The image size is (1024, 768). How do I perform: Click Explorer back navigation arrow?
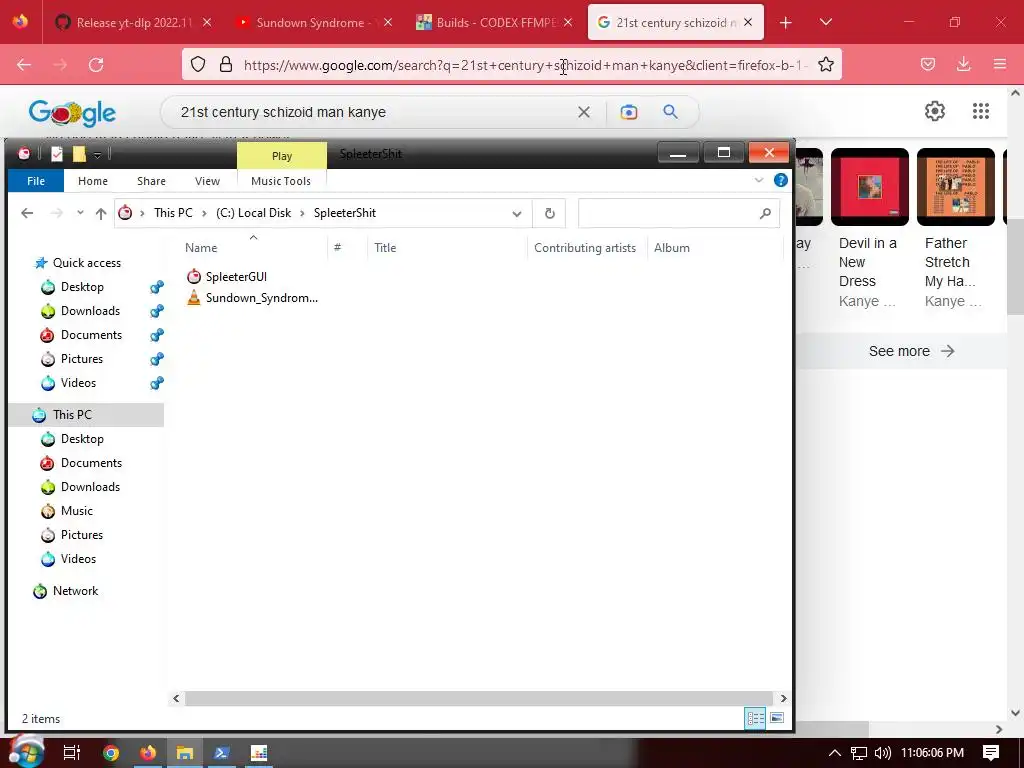(27, 213)
